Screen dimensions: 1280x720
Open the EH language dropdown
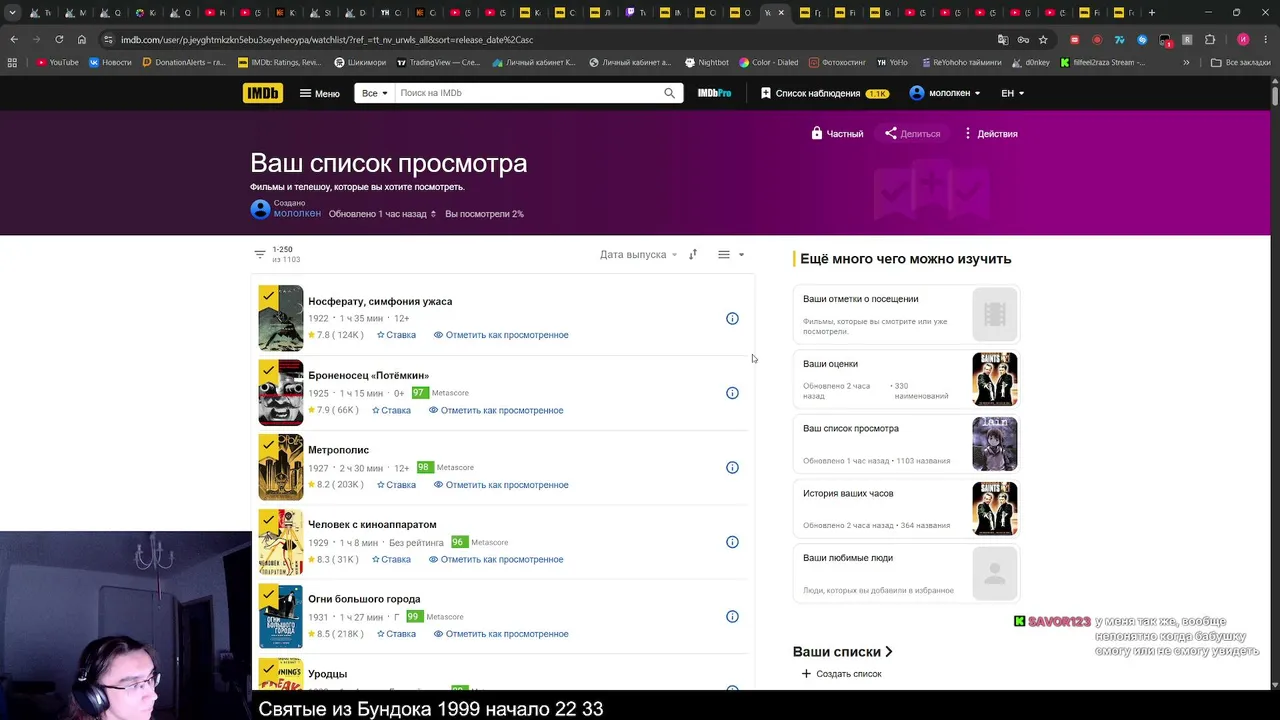(x=1013, y=93)
